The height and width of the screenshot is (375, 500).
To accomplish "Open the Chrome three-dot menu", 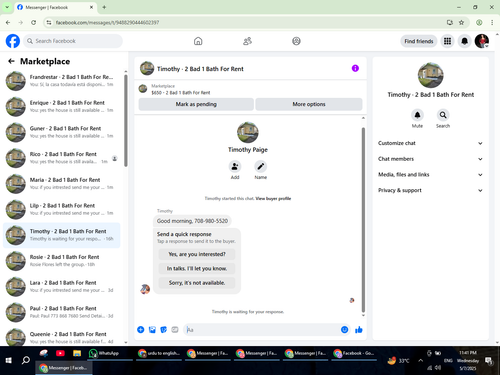I will pyautogui.click(x=492, y=22).
